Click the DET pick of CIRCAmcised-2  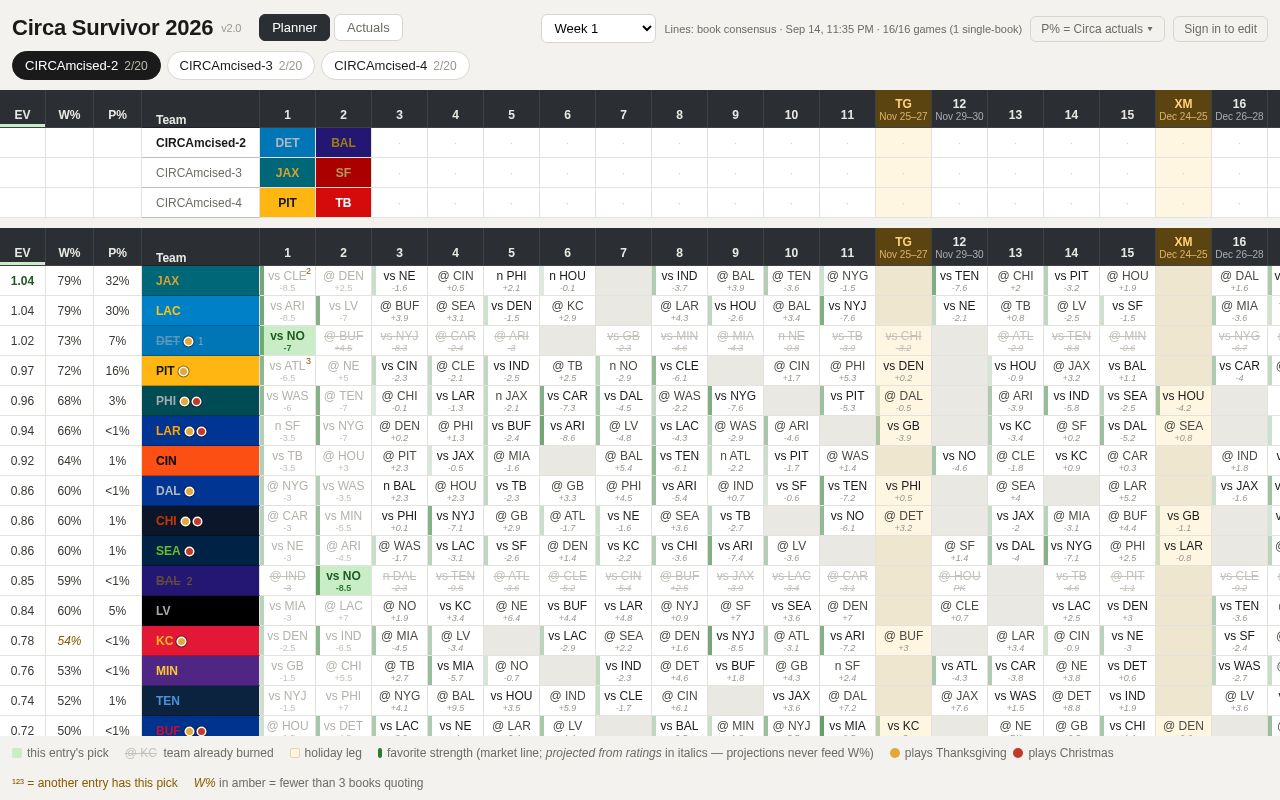coord(287,143)
